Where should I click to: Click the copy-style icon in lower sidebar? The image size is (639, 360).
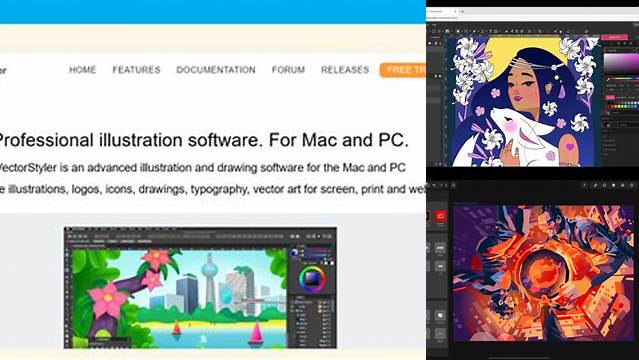(x=440, y=316)
